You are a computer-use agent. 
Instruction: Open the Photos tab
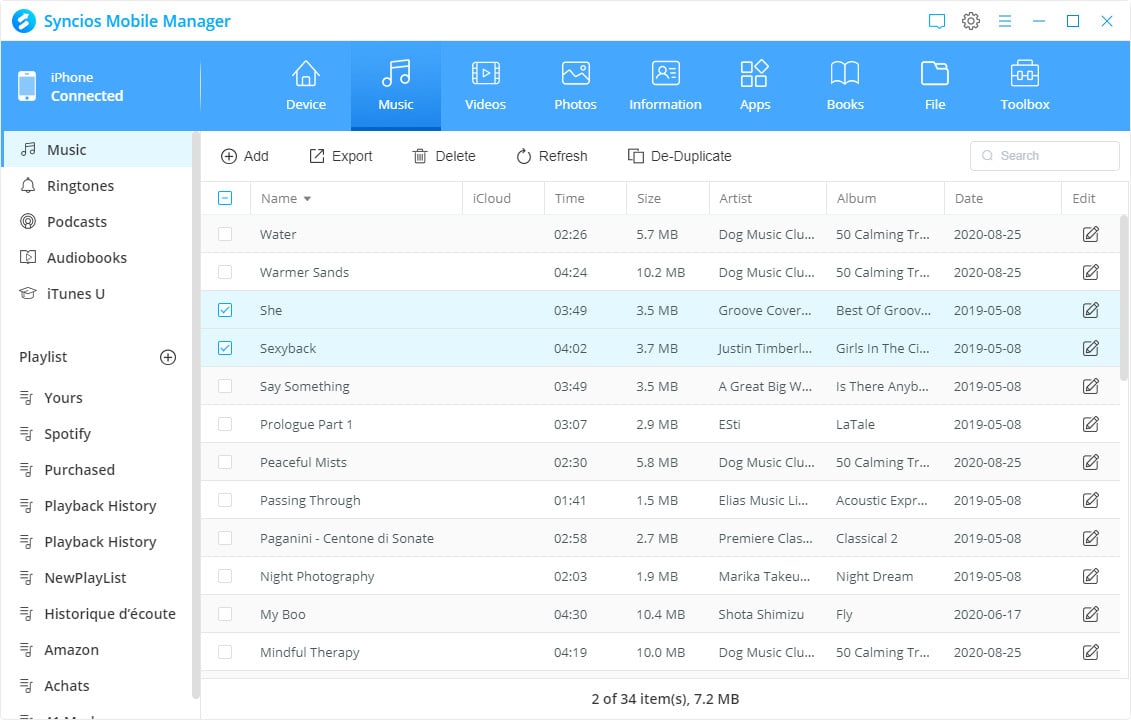coord(575,86)
